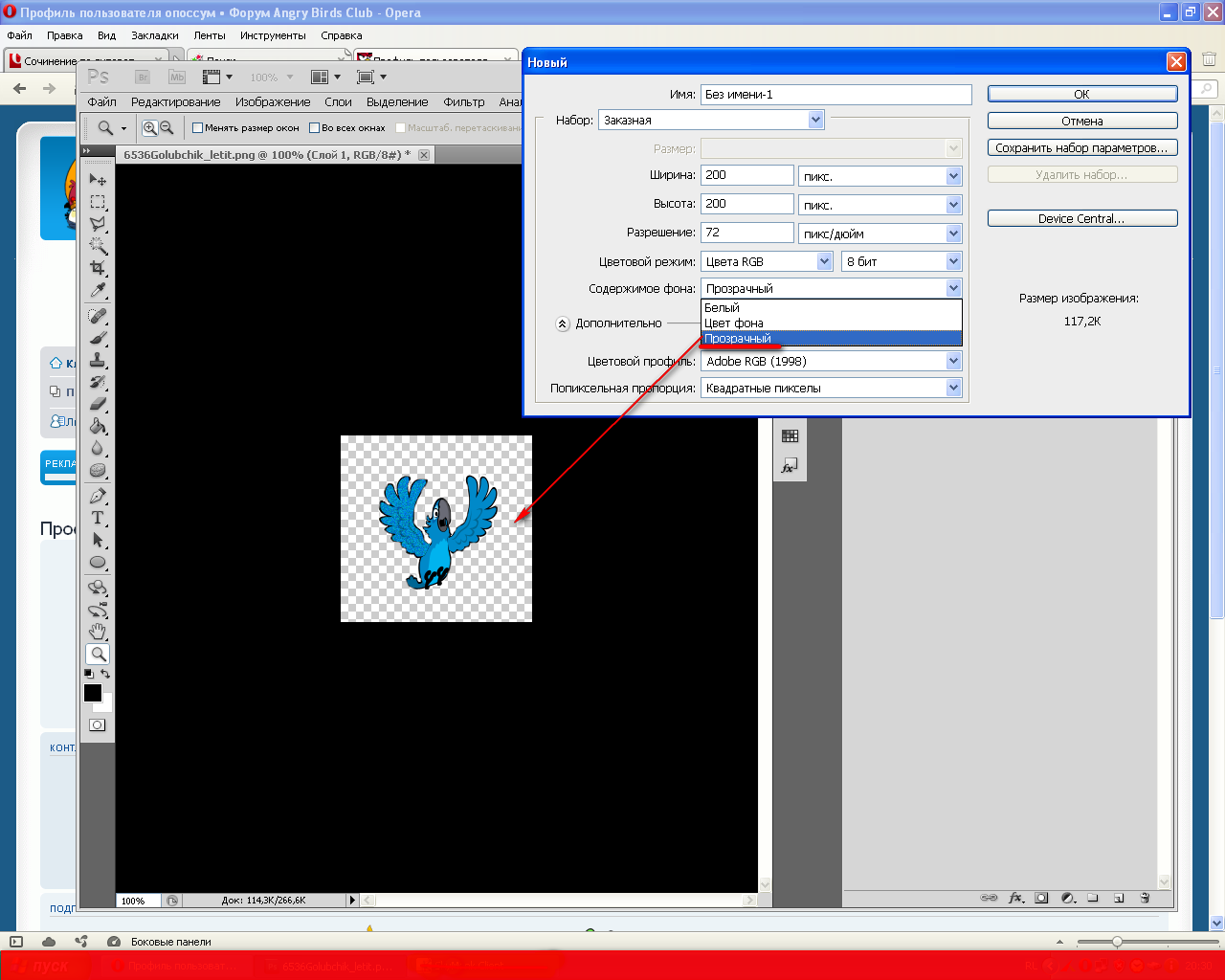Viewport: 1225px width, 980px height.
Task: Swap foreground and background colors
Action: [x=105, y=674]
